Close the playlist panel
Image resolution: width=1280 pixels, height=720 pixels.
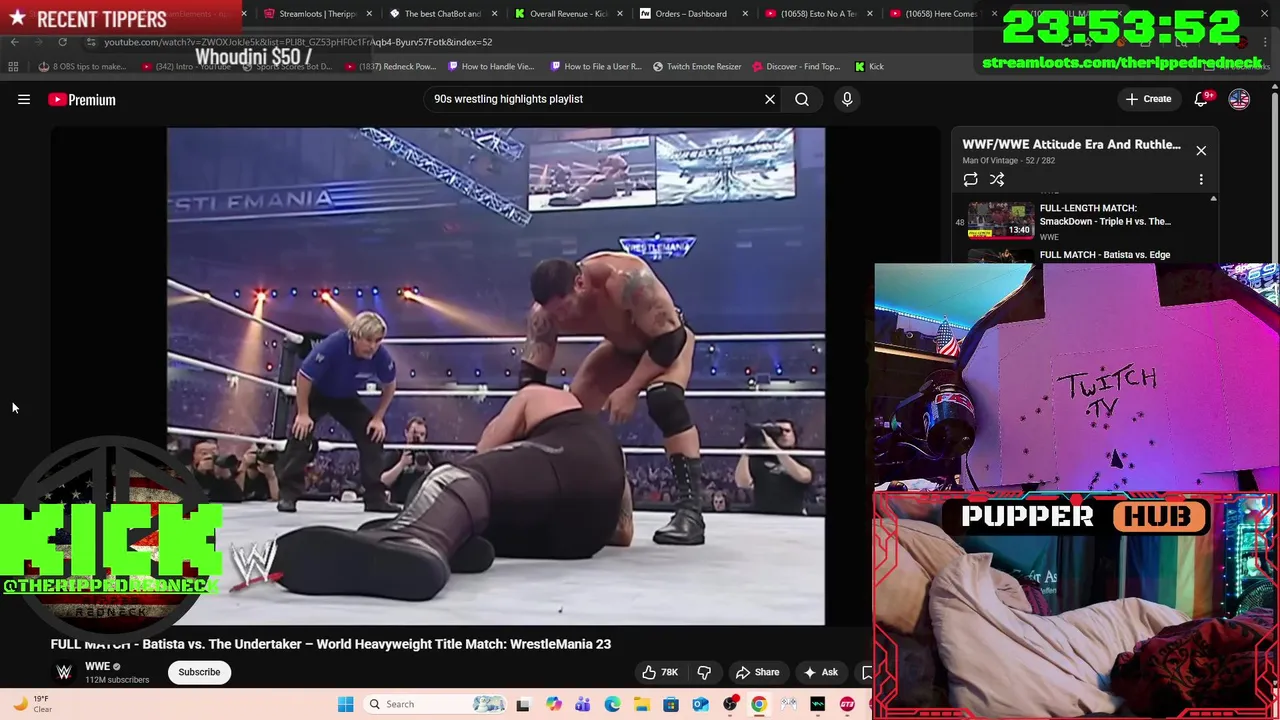(1201, 151)
